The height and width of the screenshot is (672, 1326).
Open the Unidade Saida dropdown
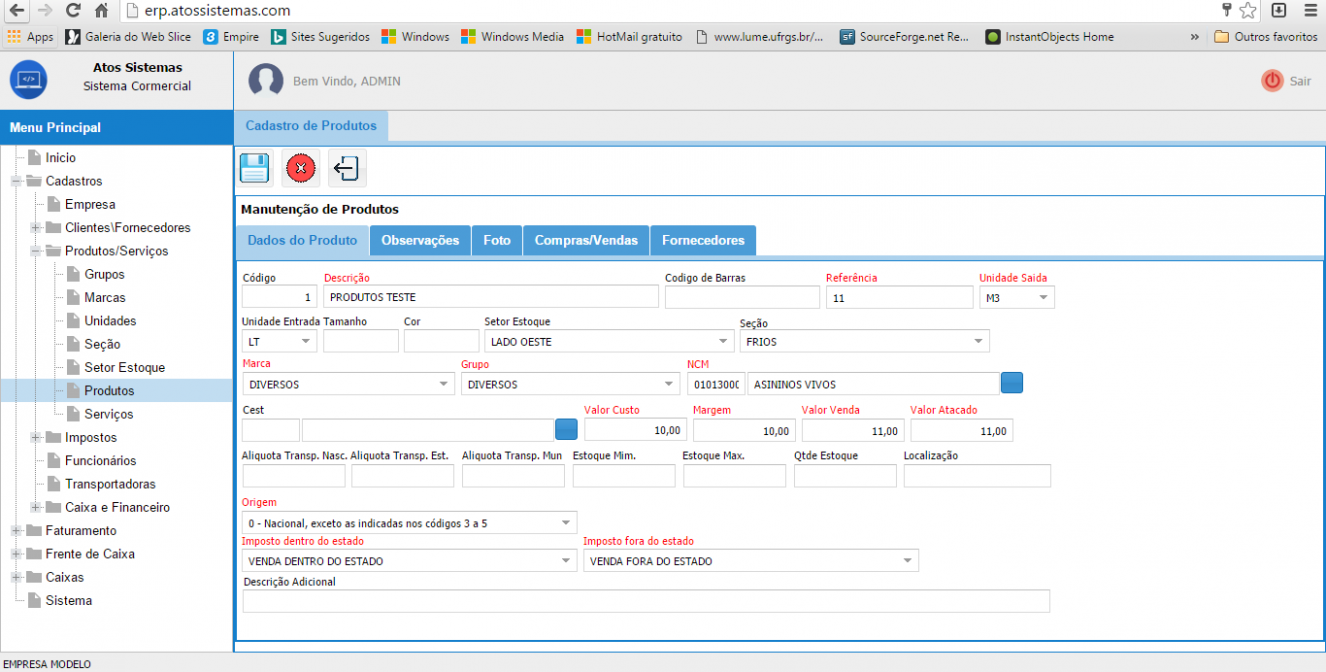(x=1017, y=297)
